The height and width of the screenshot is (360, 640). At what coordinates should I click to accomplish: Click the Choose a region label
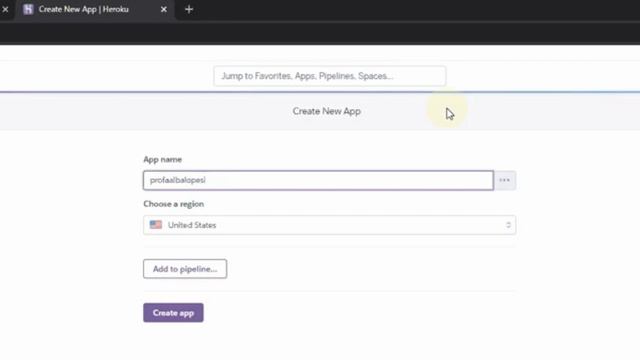point(173,204)
